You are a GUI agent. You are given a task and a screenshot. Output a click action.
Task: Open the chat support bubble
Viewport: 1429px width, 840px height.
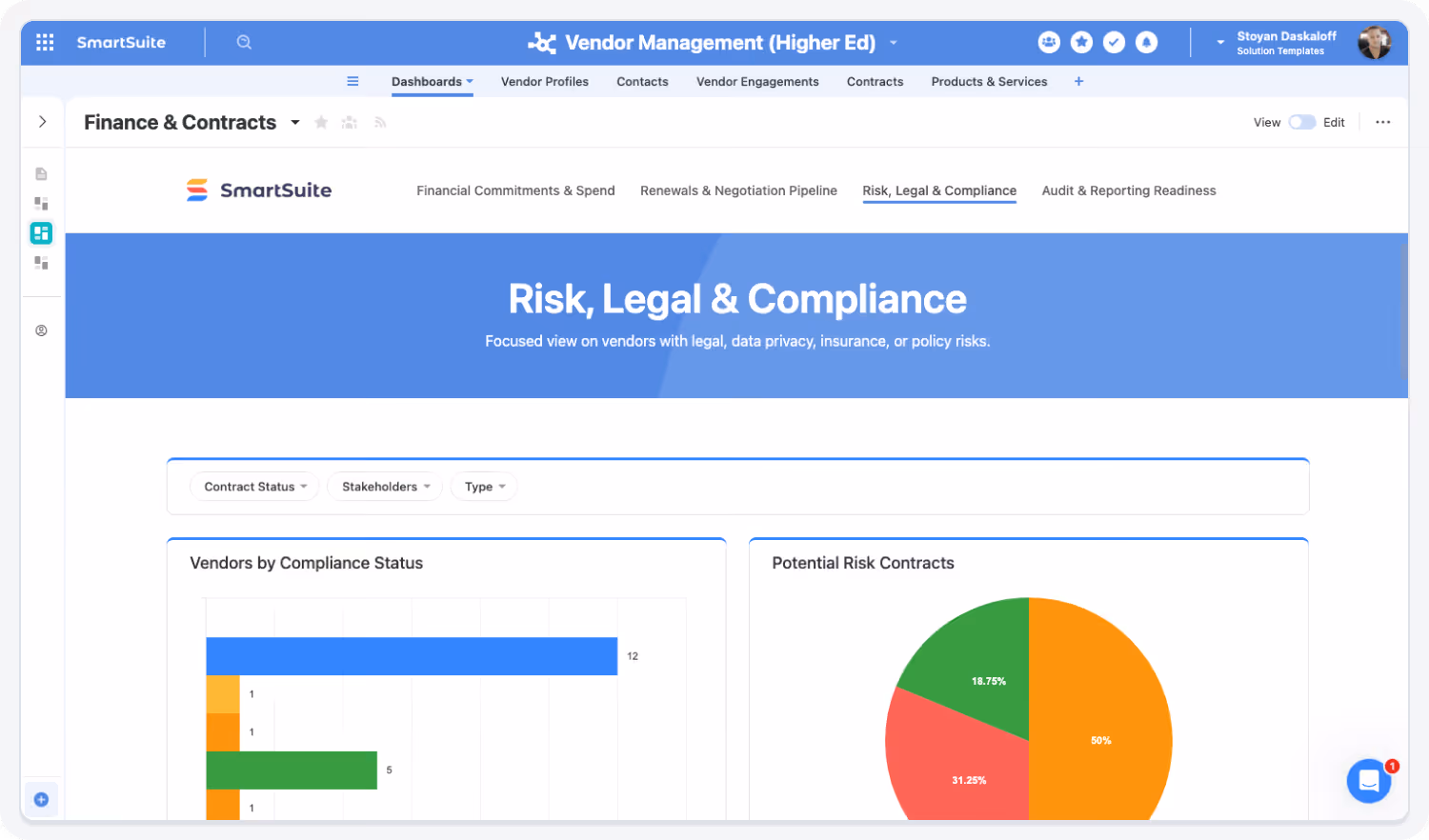point(1369,781)
